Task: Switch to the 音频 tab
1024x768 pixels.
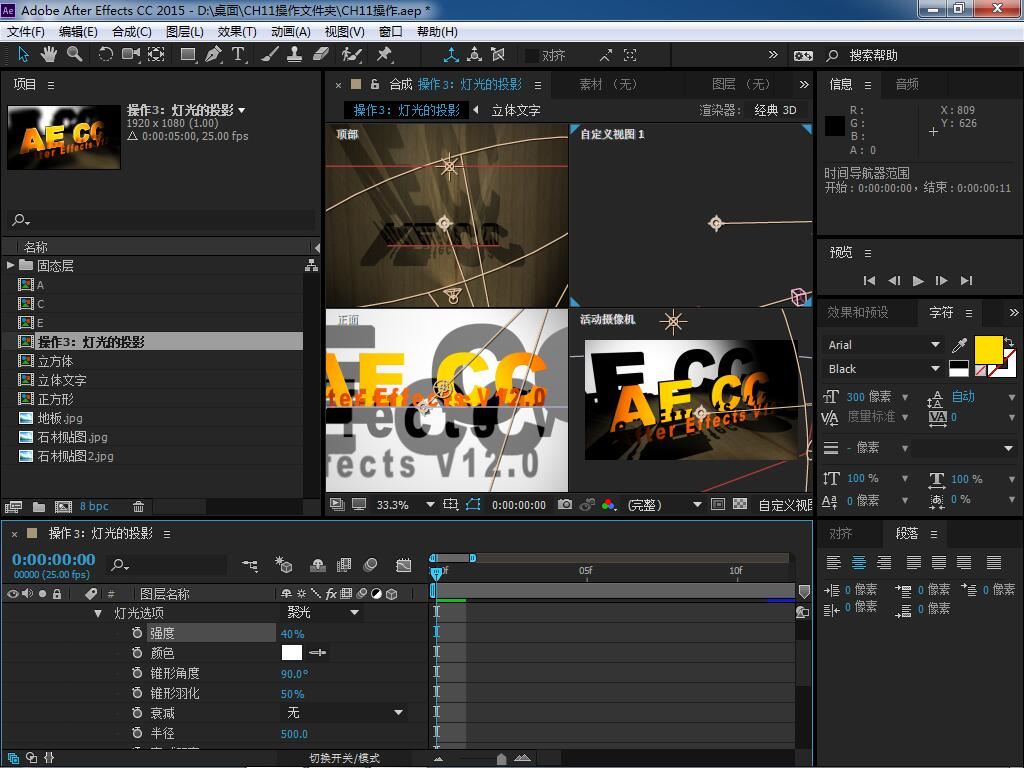Action: tap(906, 84)
